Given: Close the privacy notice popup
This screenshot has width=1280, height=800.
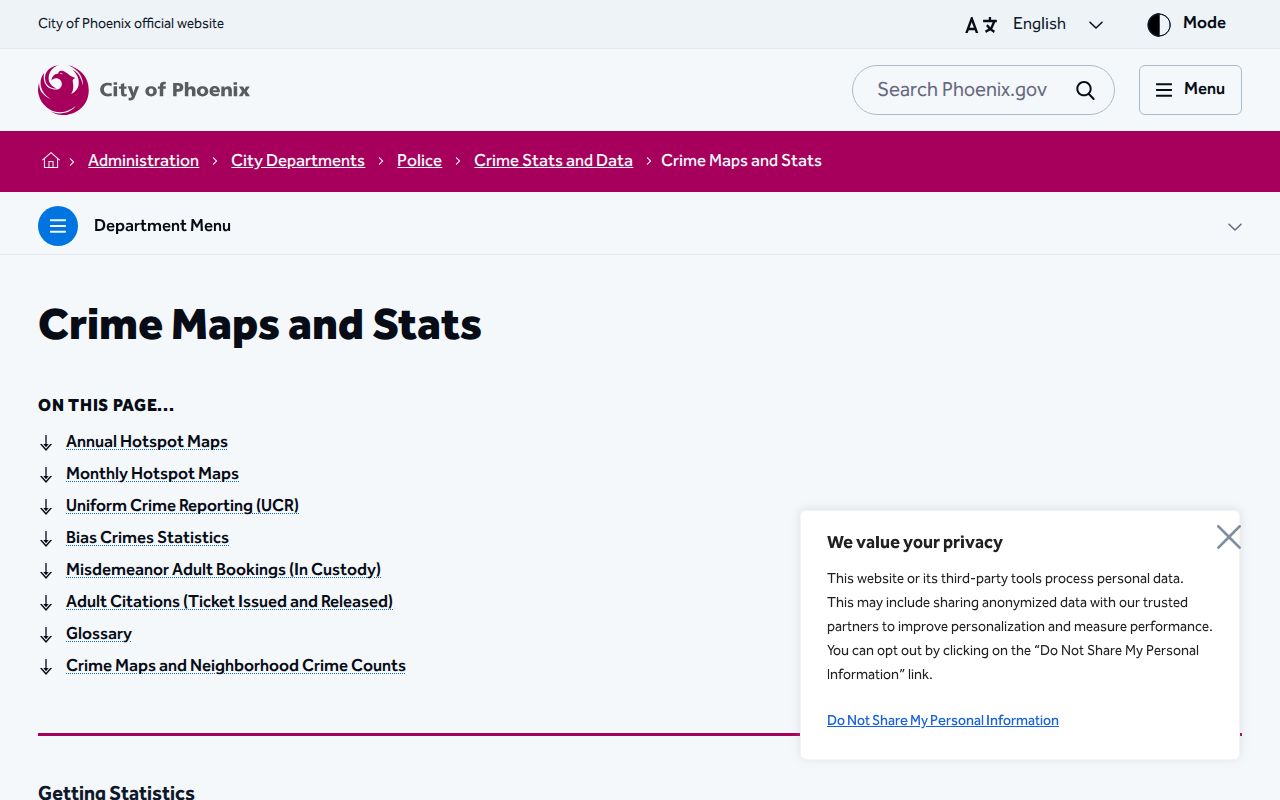Looking at the screenshot, I should tap(1229, 537).
